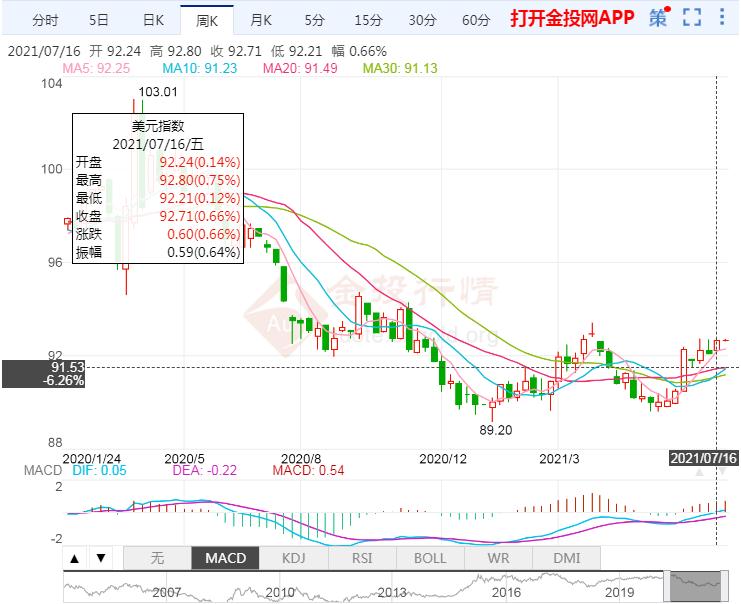The height and width of the screenshot is (604, 741).
Task: Activate the DMI indicator
Action: [566, 558]
